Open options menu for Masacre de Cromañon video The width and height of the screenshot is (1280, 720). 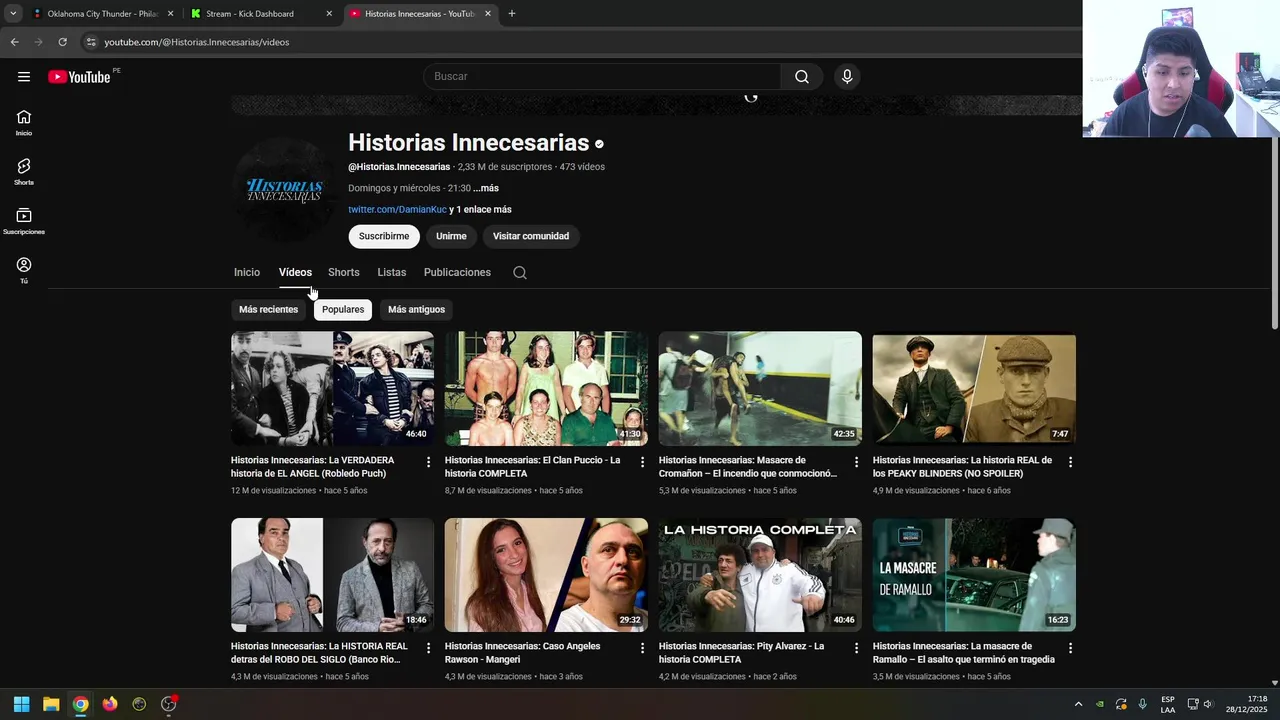tap(856, 462)
